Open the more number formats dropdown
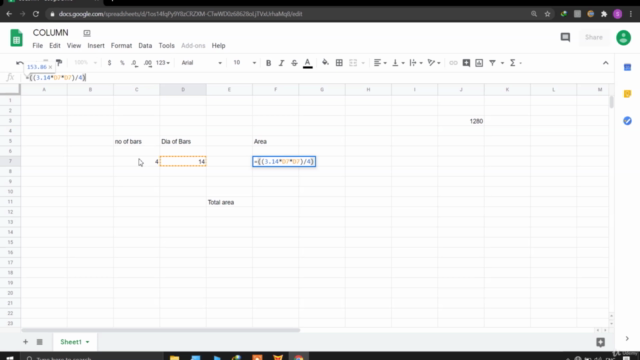This screenshot has width=640, height=360. (x=163, y=63)
